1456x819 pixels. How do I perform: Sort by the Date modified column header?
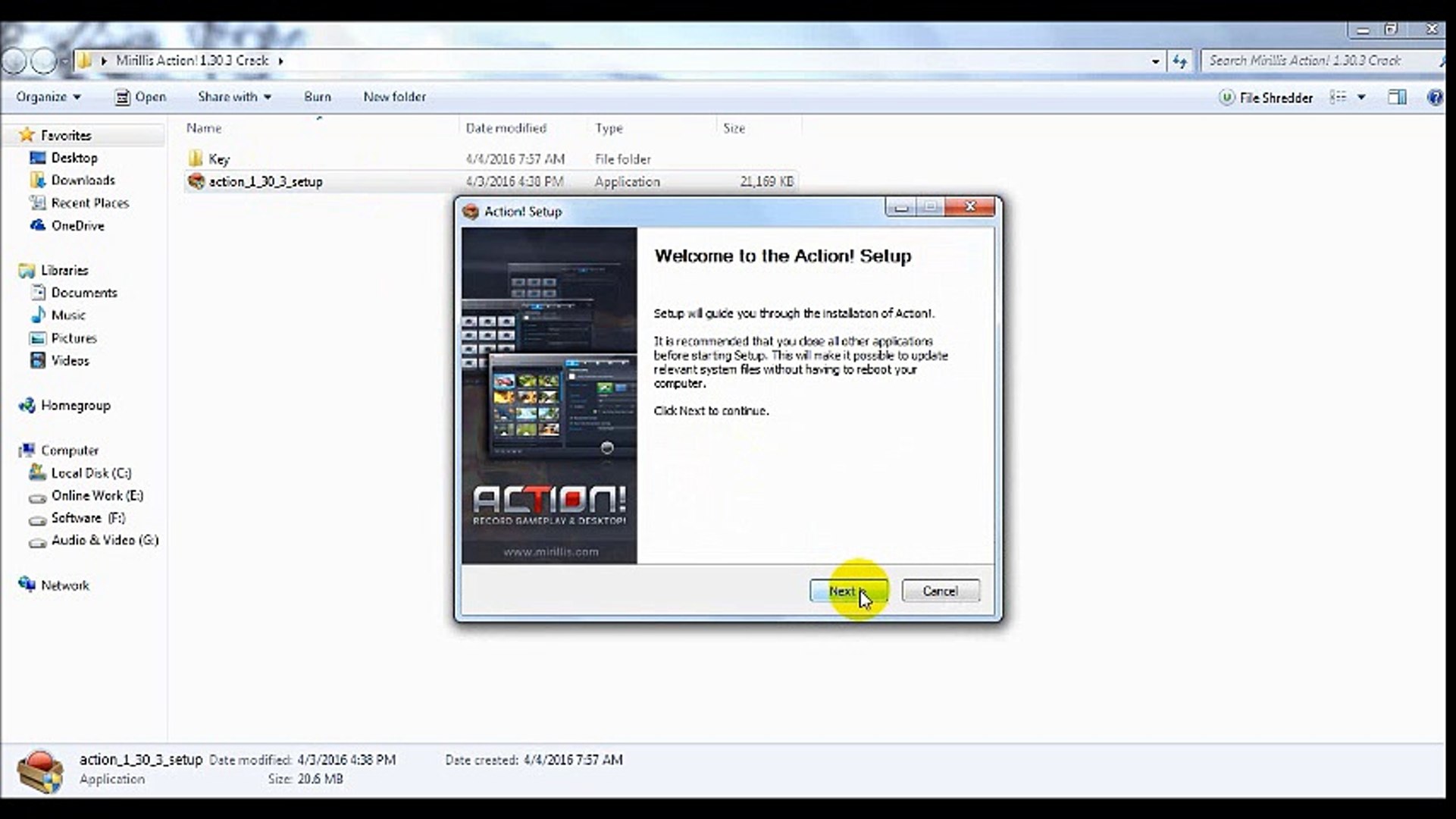click(506, 128)
